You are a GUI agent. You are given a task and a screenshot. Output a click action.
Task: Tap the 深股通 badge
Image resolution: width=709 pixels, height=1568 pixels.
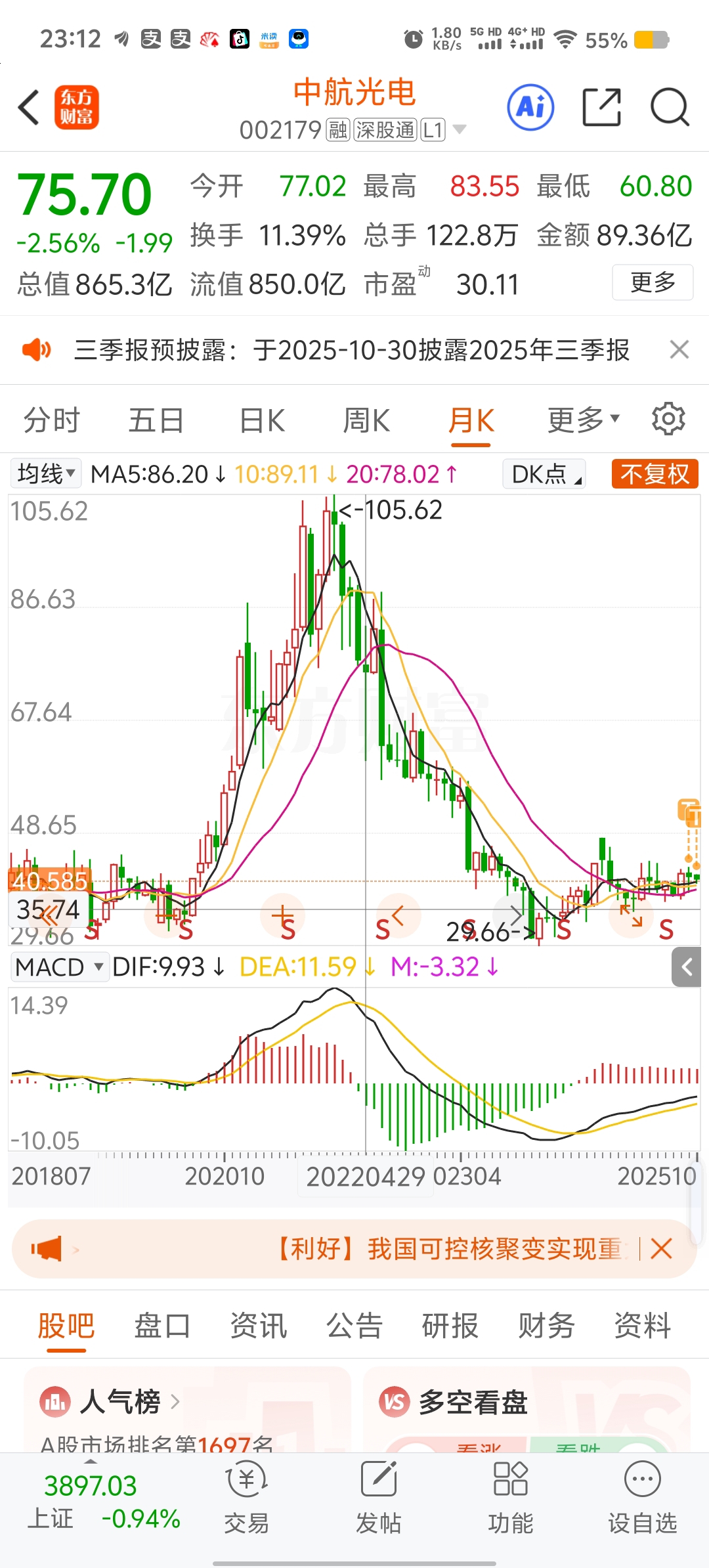pyautogui.click(x=385, y=130)
